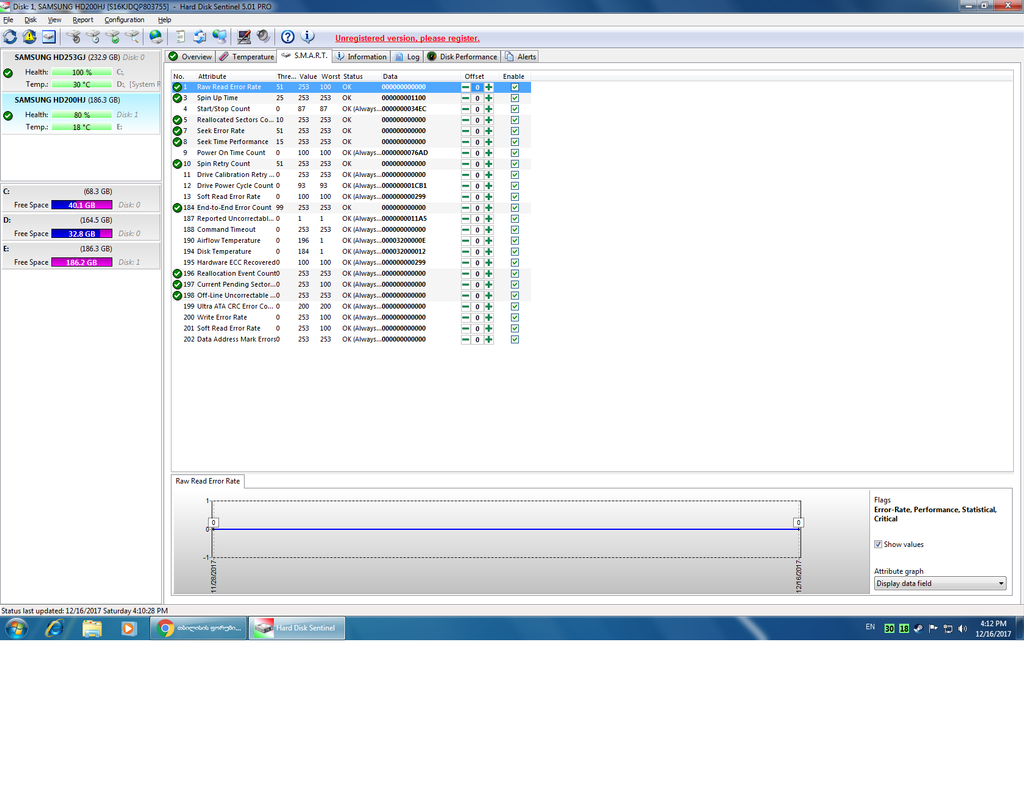Viewport: 1024px width, 811px height.
Task: Click the yellow warning refresh toolbar icon
Action: click(x=29, y=37)
